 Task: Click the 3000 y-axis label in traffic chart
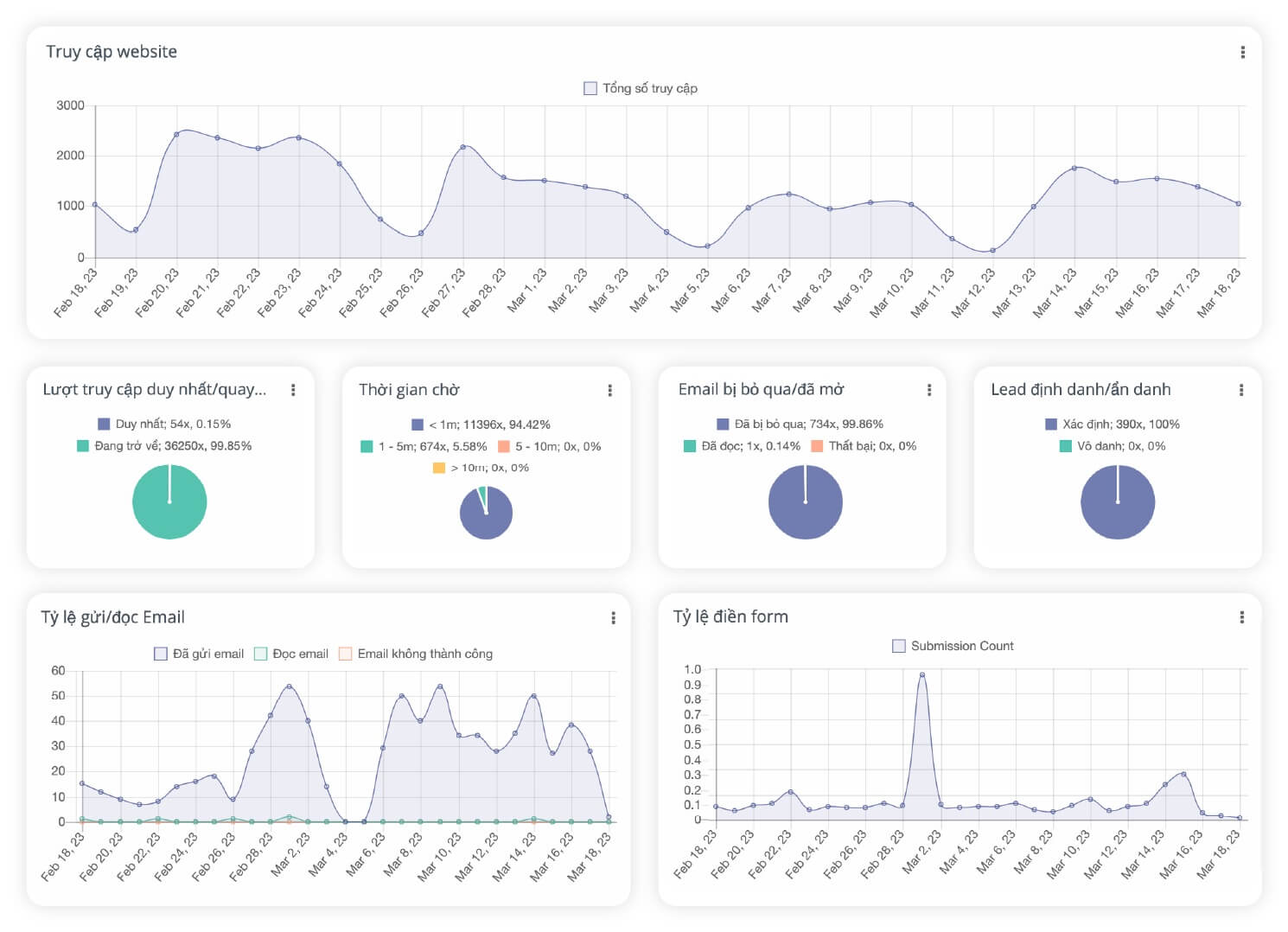(70, 105)
